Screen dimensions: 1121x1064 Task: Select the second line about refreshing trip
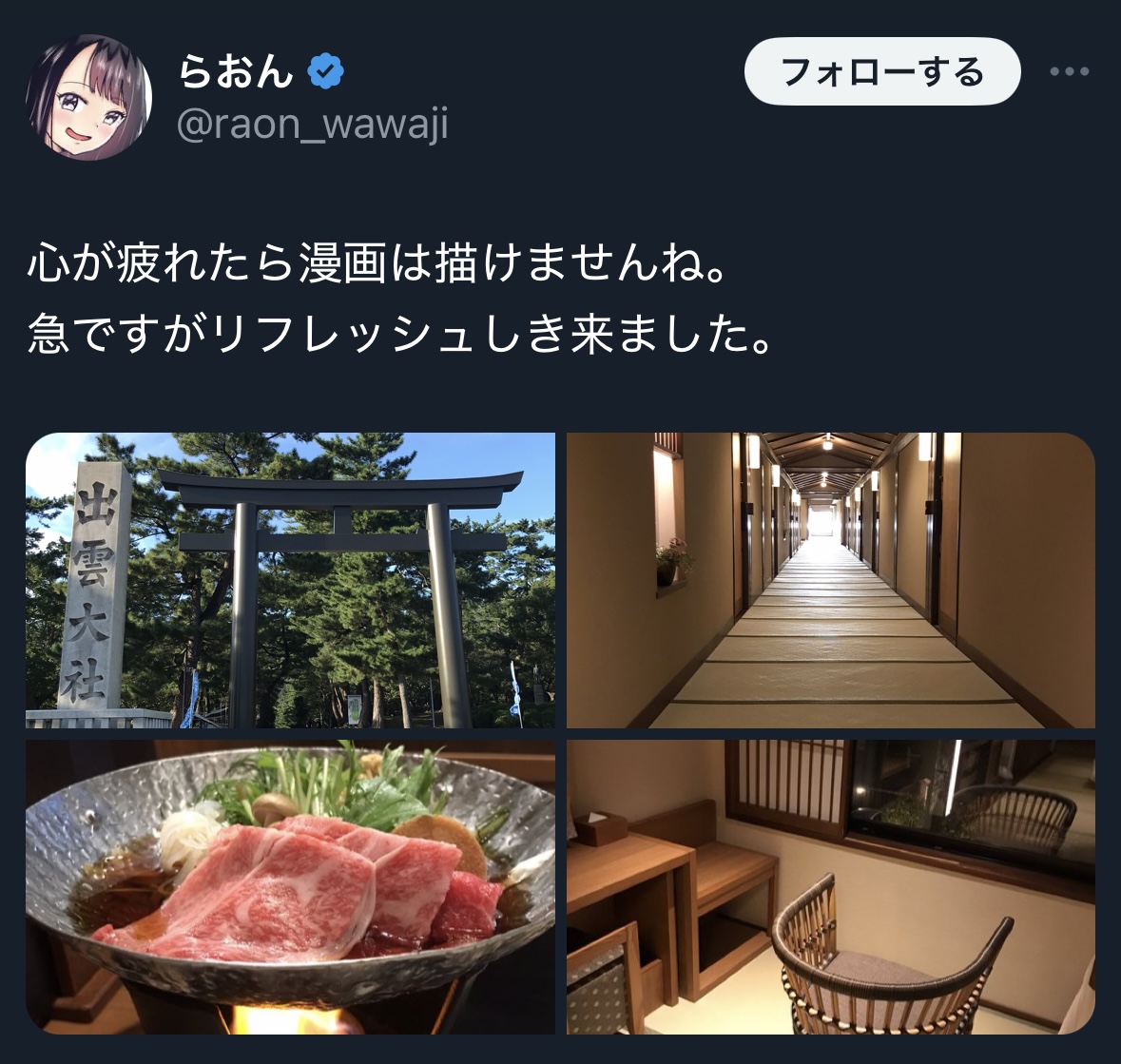tap(399, 335)
